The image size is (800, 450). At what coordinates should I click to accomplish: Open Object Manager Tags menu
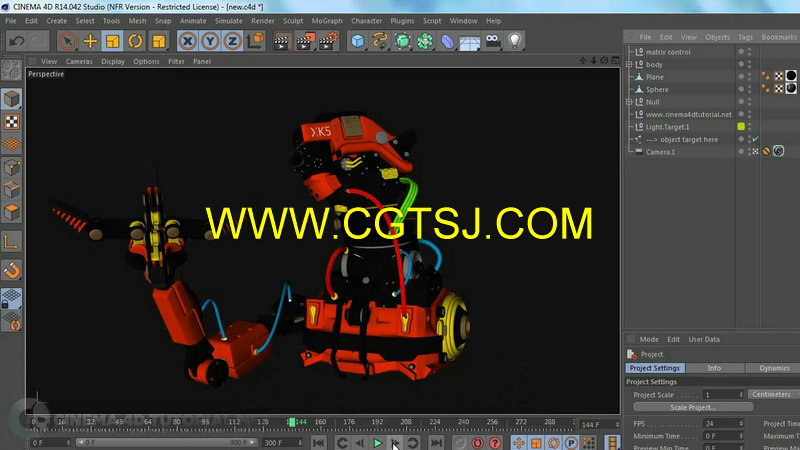click(745, 37)
